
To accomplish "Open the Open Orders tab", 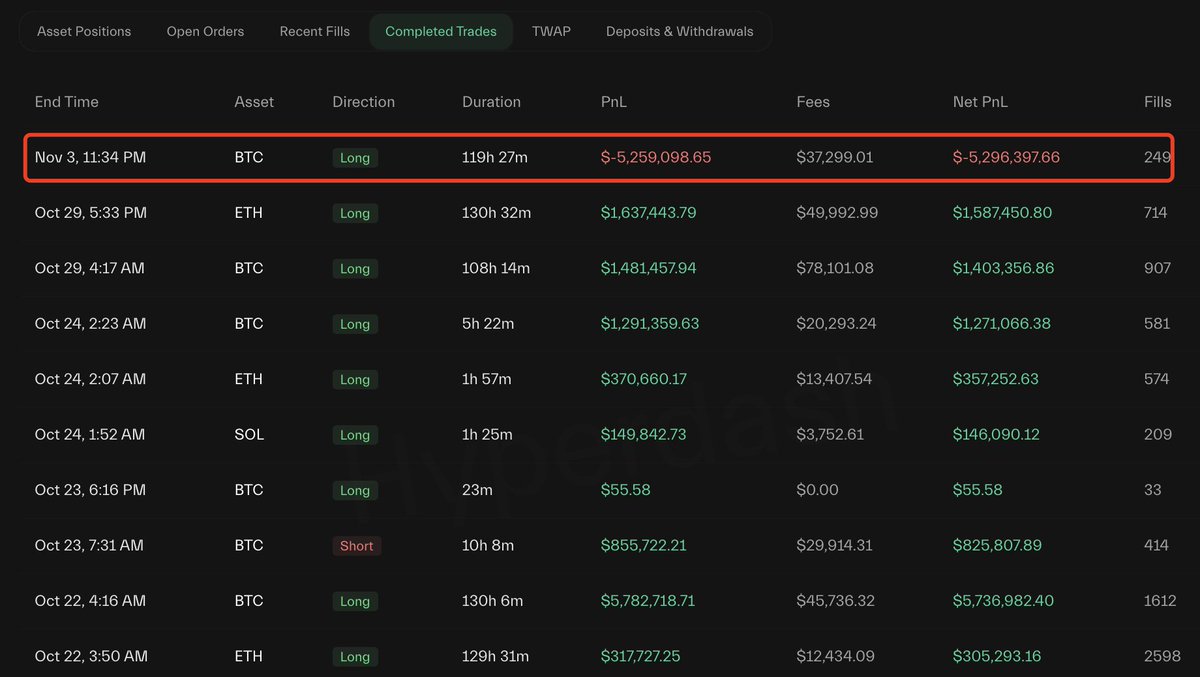I will click(205, 31).
